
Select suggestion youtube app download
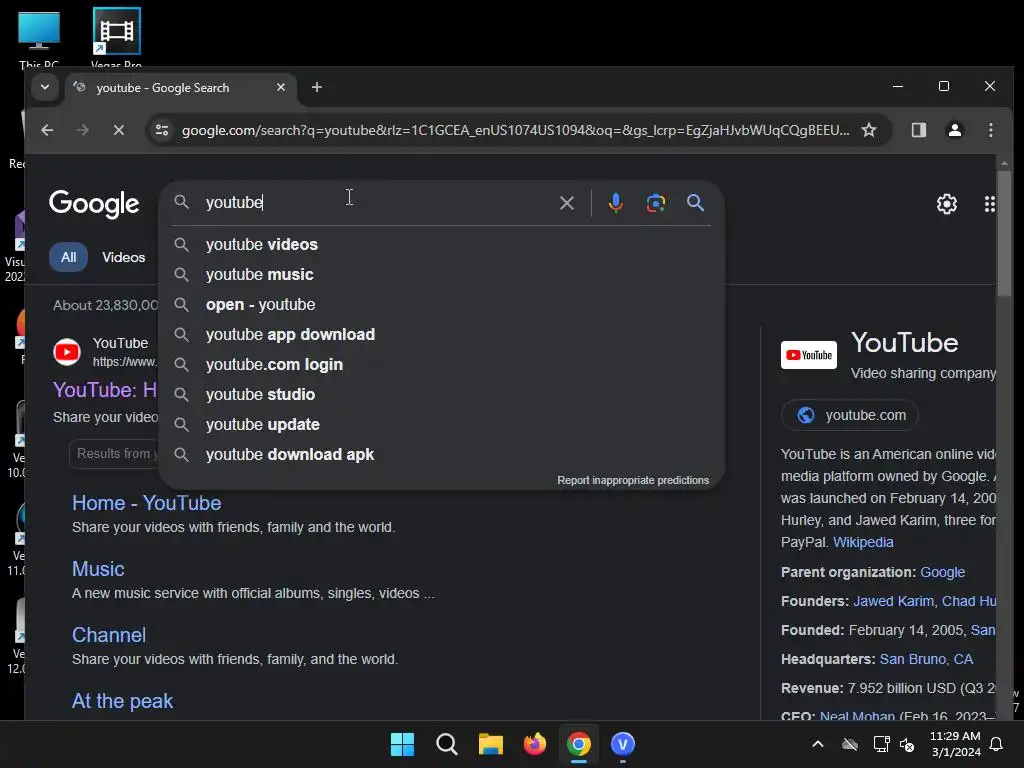point(441,334)
